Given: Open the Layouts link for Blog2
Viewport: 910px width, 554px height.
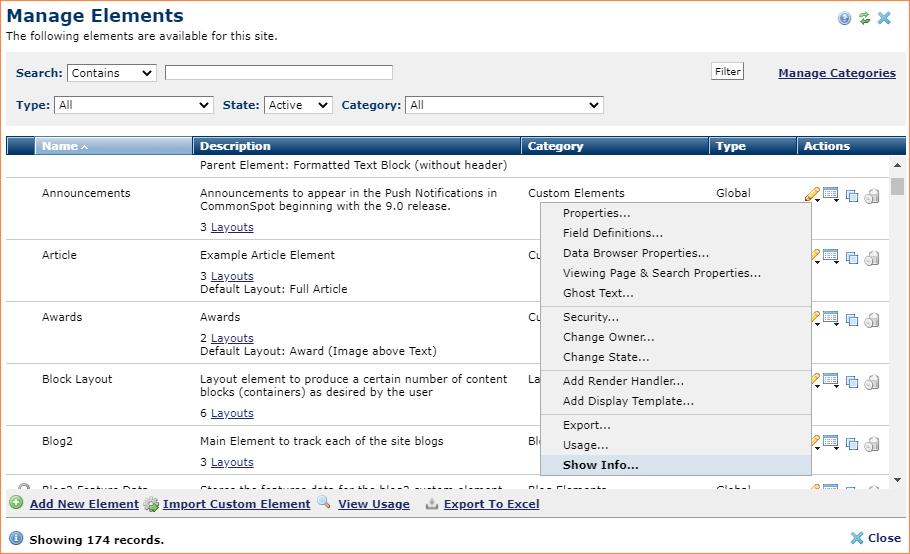Looking at the screenshot, I should pyautogui.click(x=232, y=462).
